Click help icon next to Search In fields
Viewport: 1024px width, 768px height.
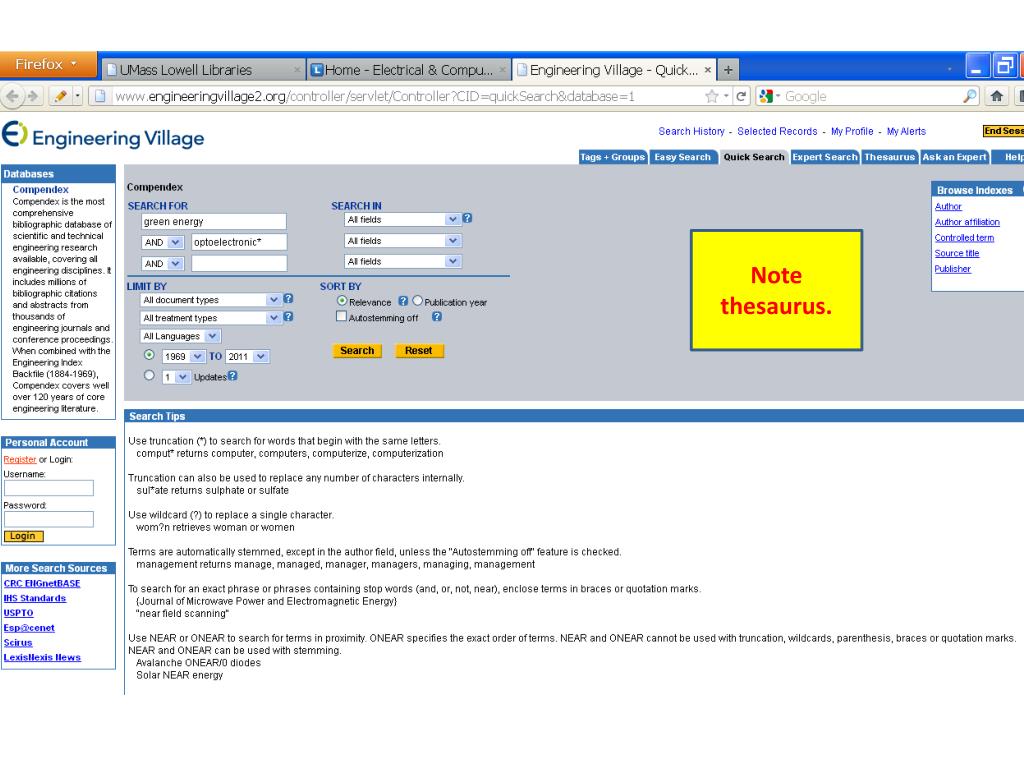pos(468,218)
